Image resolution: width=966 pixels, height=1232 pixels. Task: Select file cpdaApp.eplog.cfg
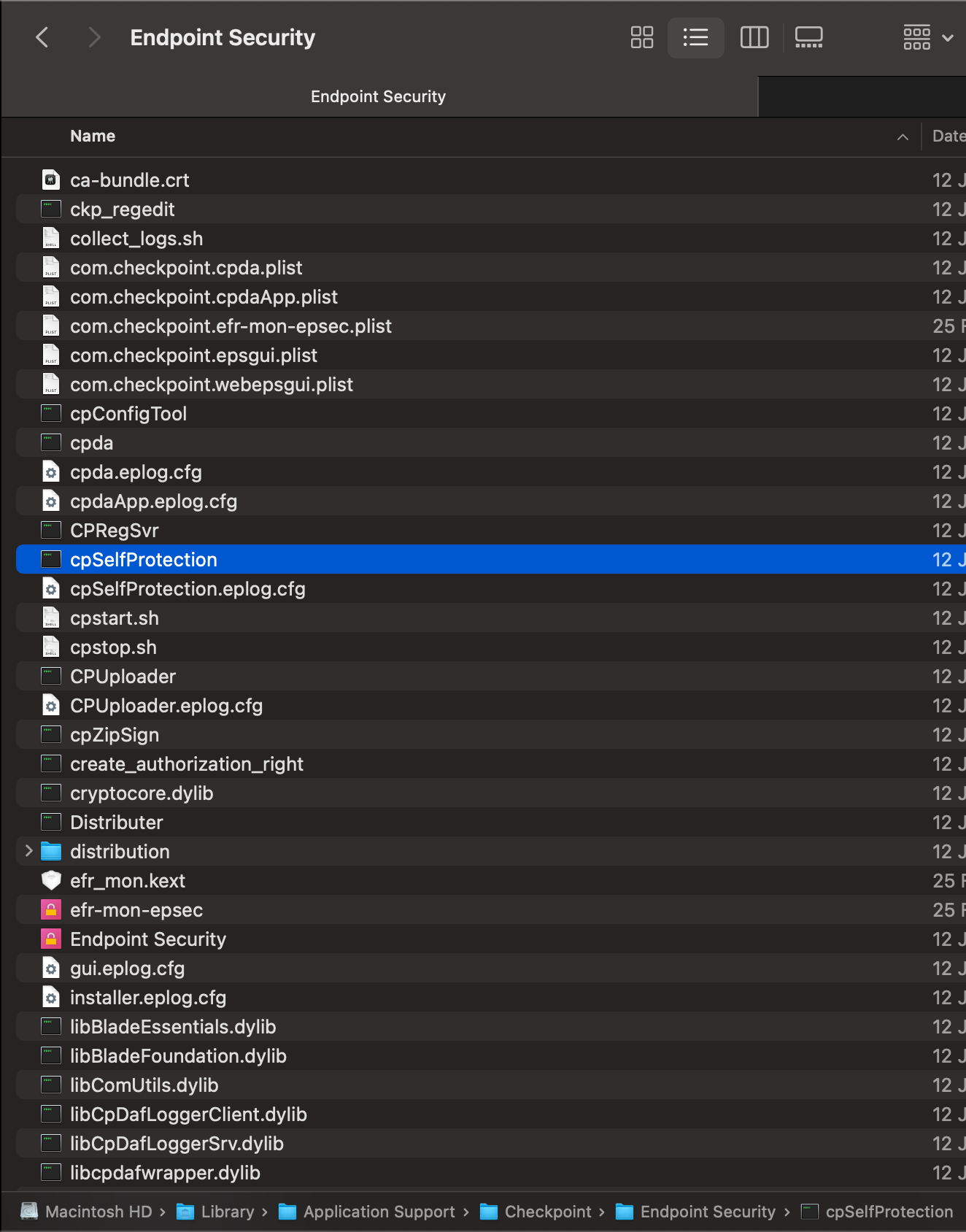coord(491,501)
